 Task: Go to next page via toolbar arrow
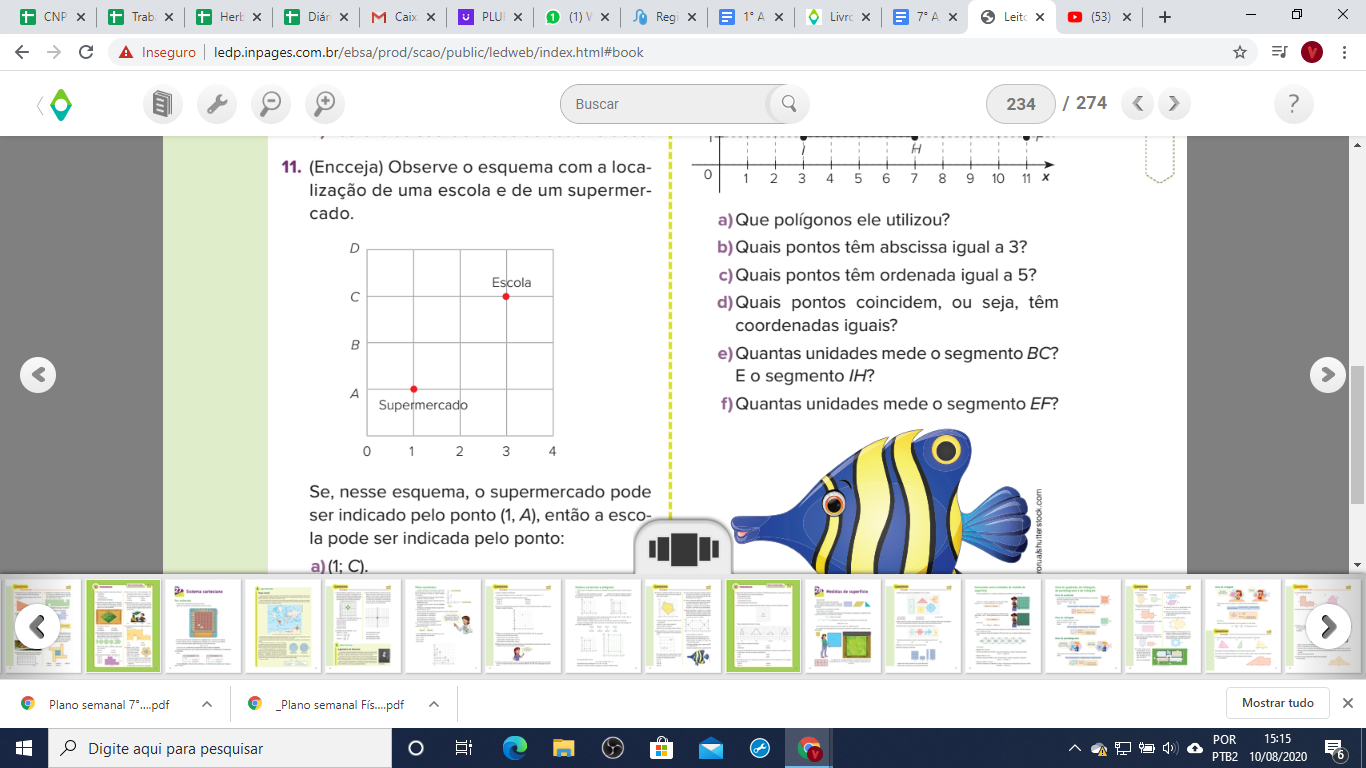[x=1174, y=103]
